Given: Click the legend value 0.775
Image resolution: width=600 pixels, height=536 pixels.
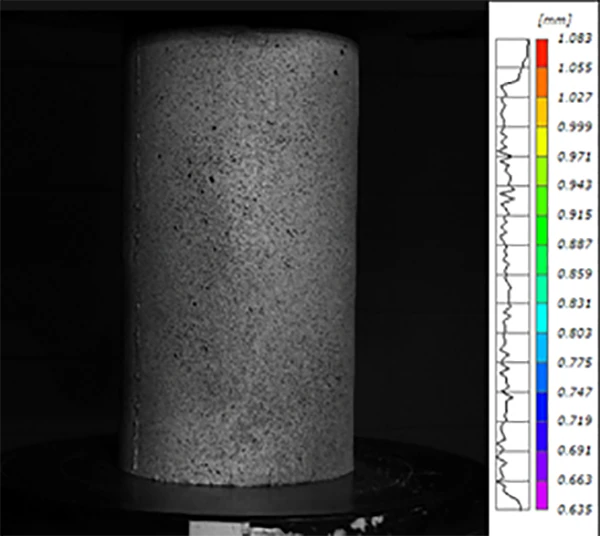Looking at the screenshot, I should 575,362.
